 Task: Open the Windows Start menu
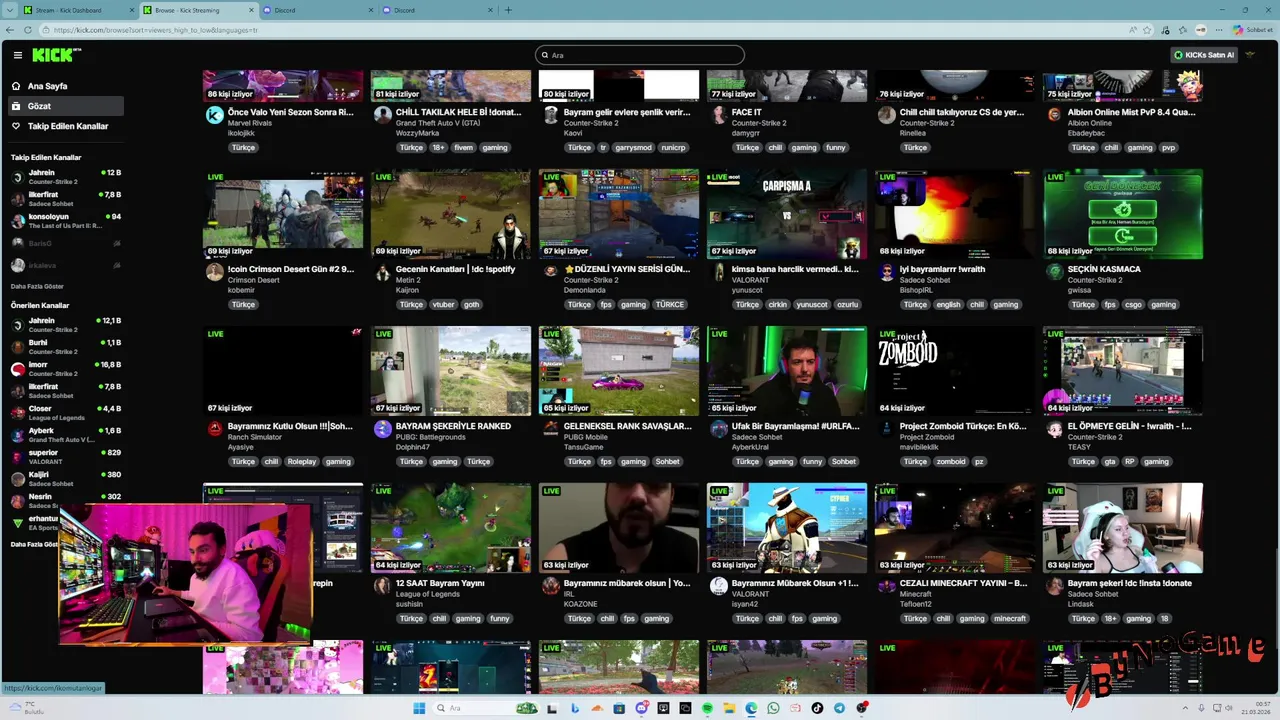point(419,708)
